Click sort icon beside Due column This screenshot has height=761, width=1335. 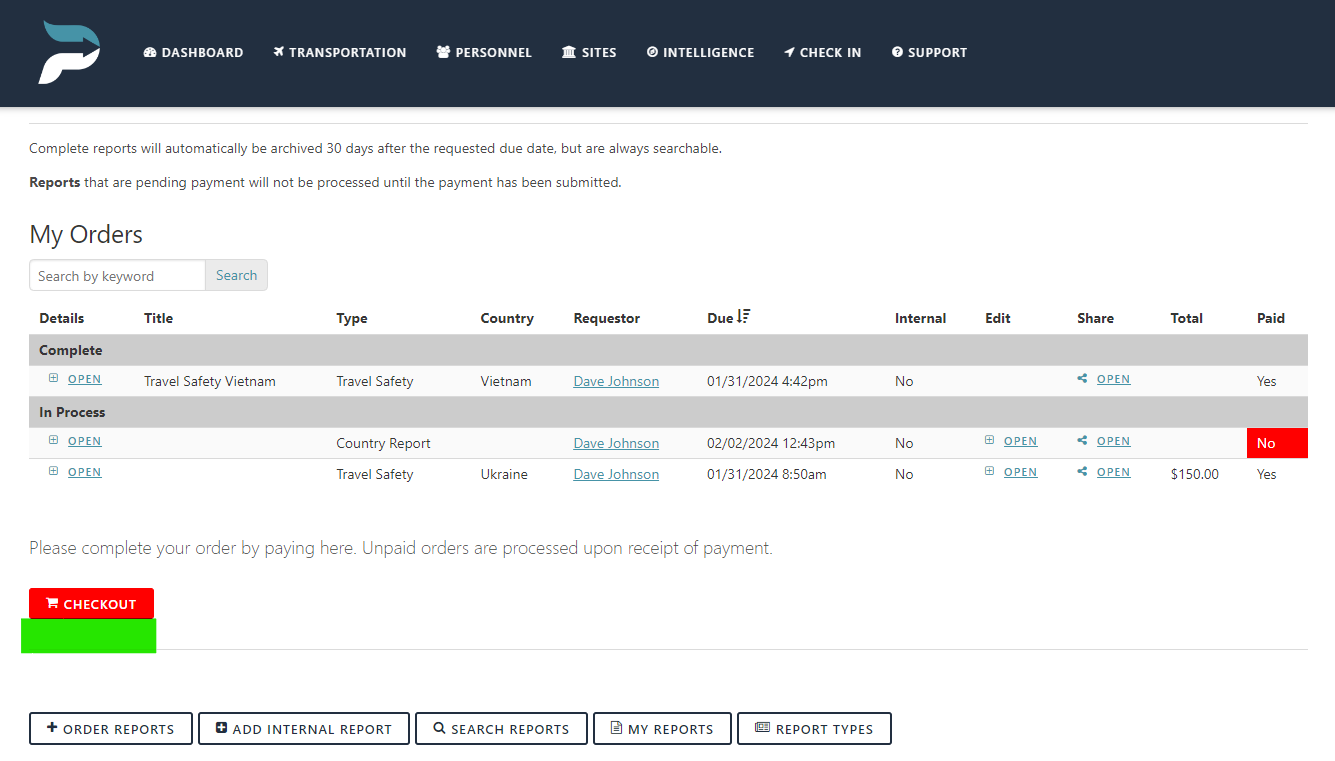743,317
